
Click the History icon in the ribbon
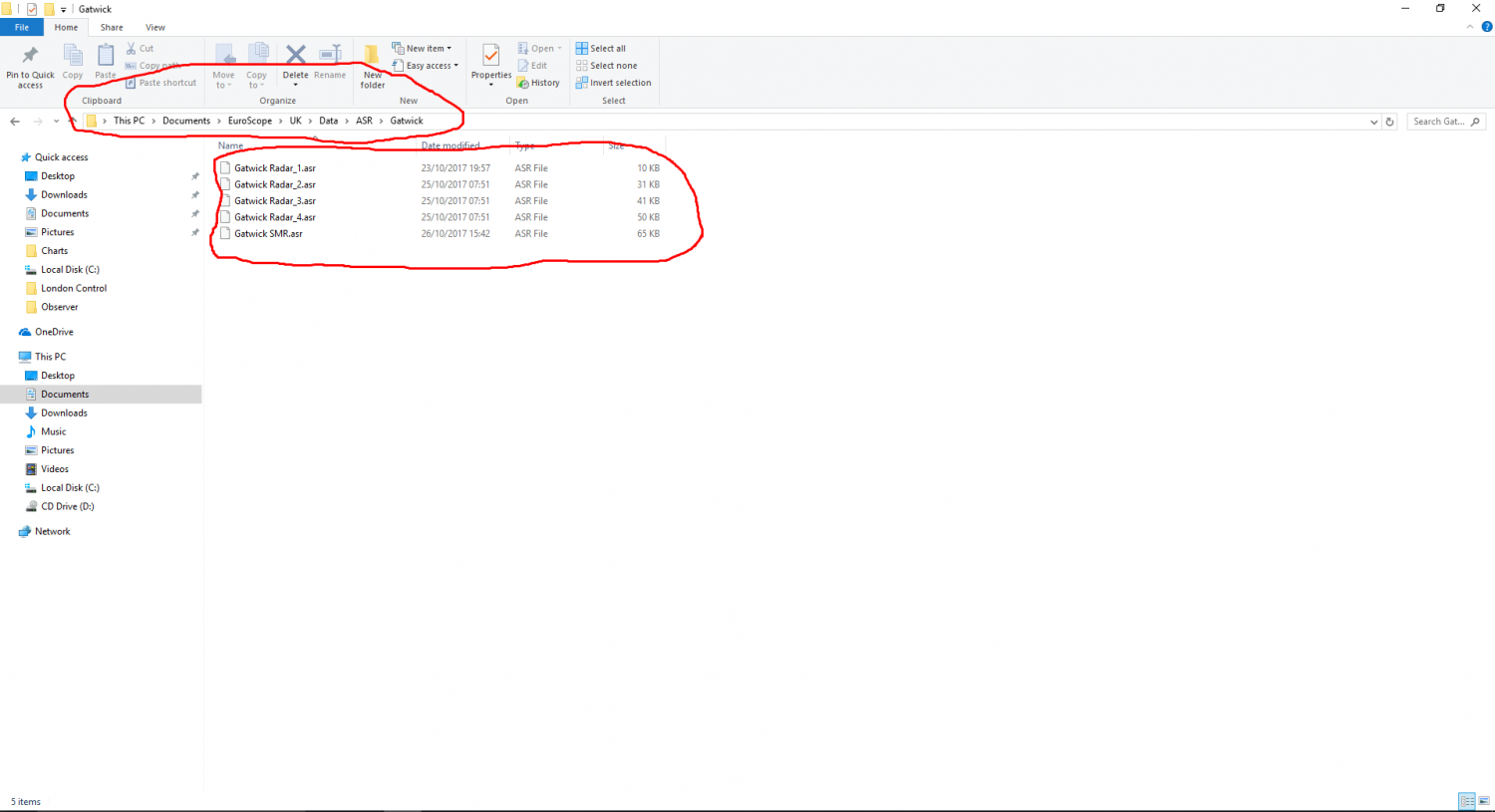click(538, 83)
